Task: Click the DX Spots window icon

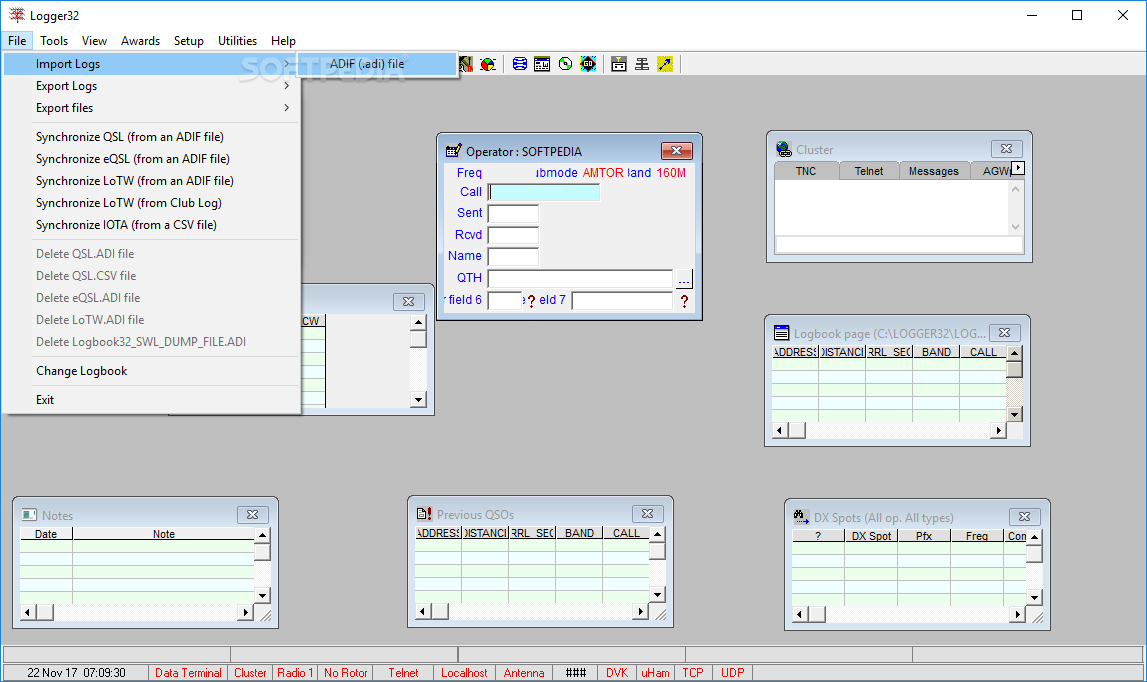Action: [801, 517]
